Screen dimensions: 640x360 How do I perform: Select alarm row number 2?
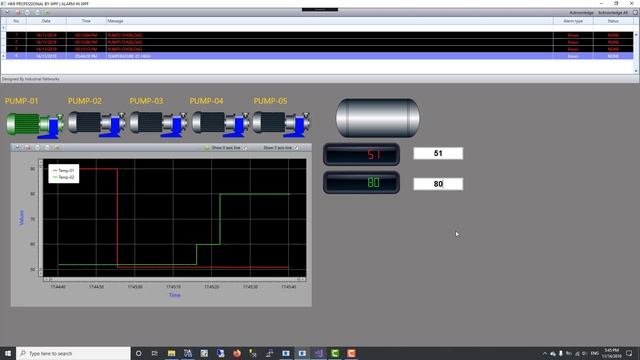click(320, 42)
